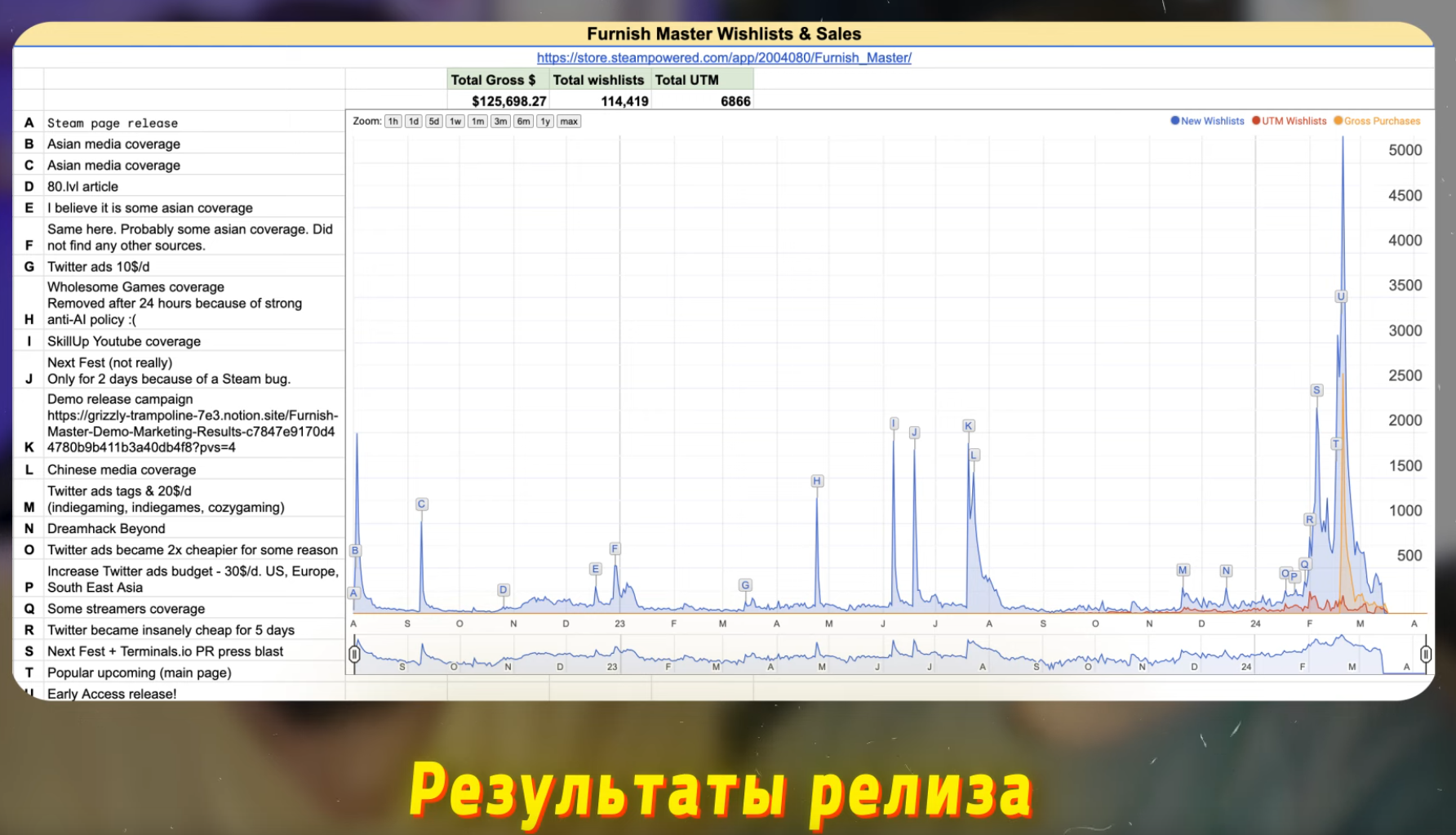Select the 'Furnish Master Wishlists & Sales' title cell
The width and height of the screenshot is (1456, 835).
724,34
